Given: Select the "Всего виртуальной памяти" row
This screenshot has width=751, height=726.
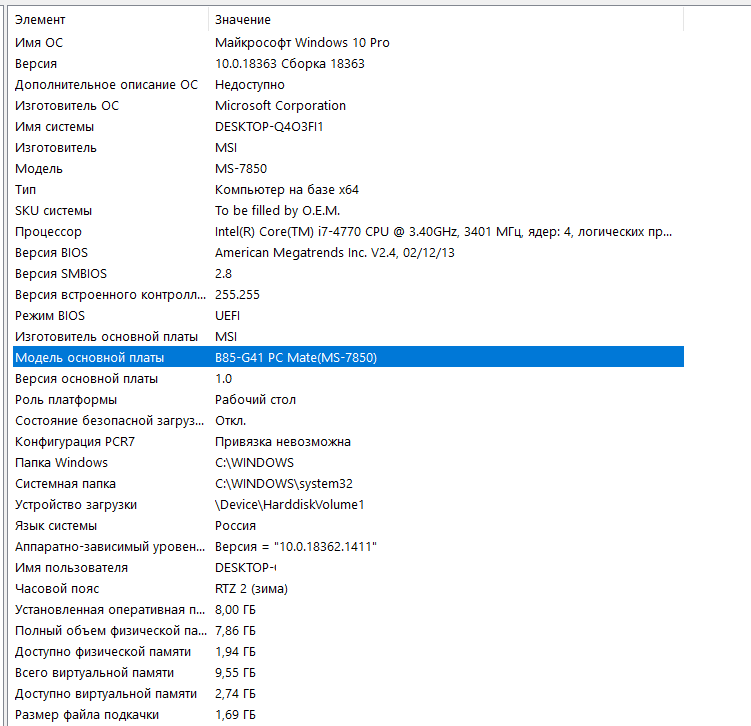Looking at the screenshot, I should click(x=348, y=672).
